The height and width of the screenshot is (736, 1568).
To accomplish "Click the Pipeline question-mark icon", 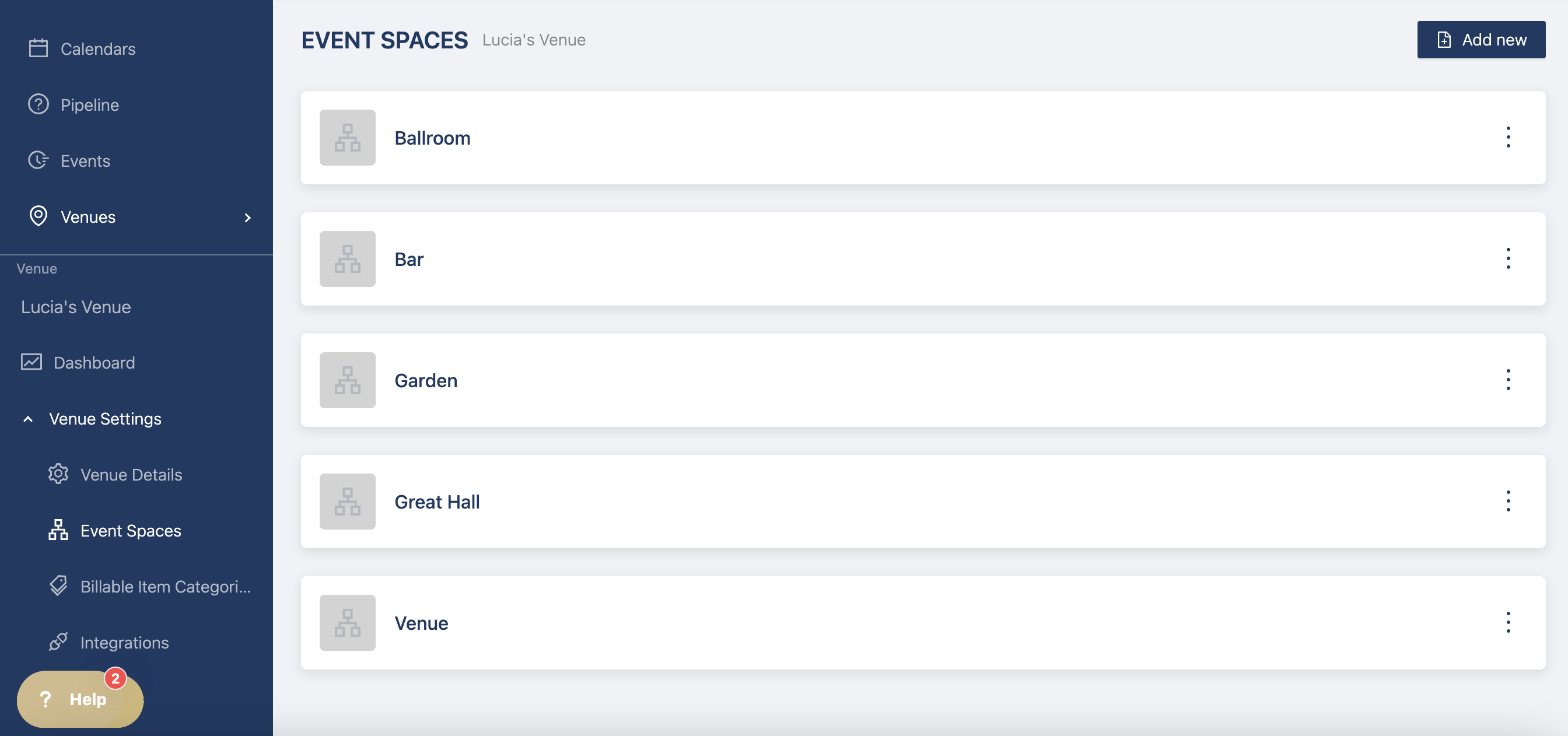I will (38, 105).
